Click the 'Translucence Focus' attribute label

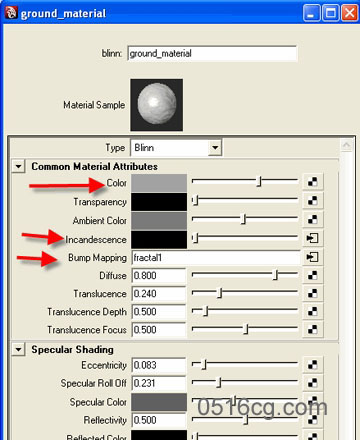[87, 330]
